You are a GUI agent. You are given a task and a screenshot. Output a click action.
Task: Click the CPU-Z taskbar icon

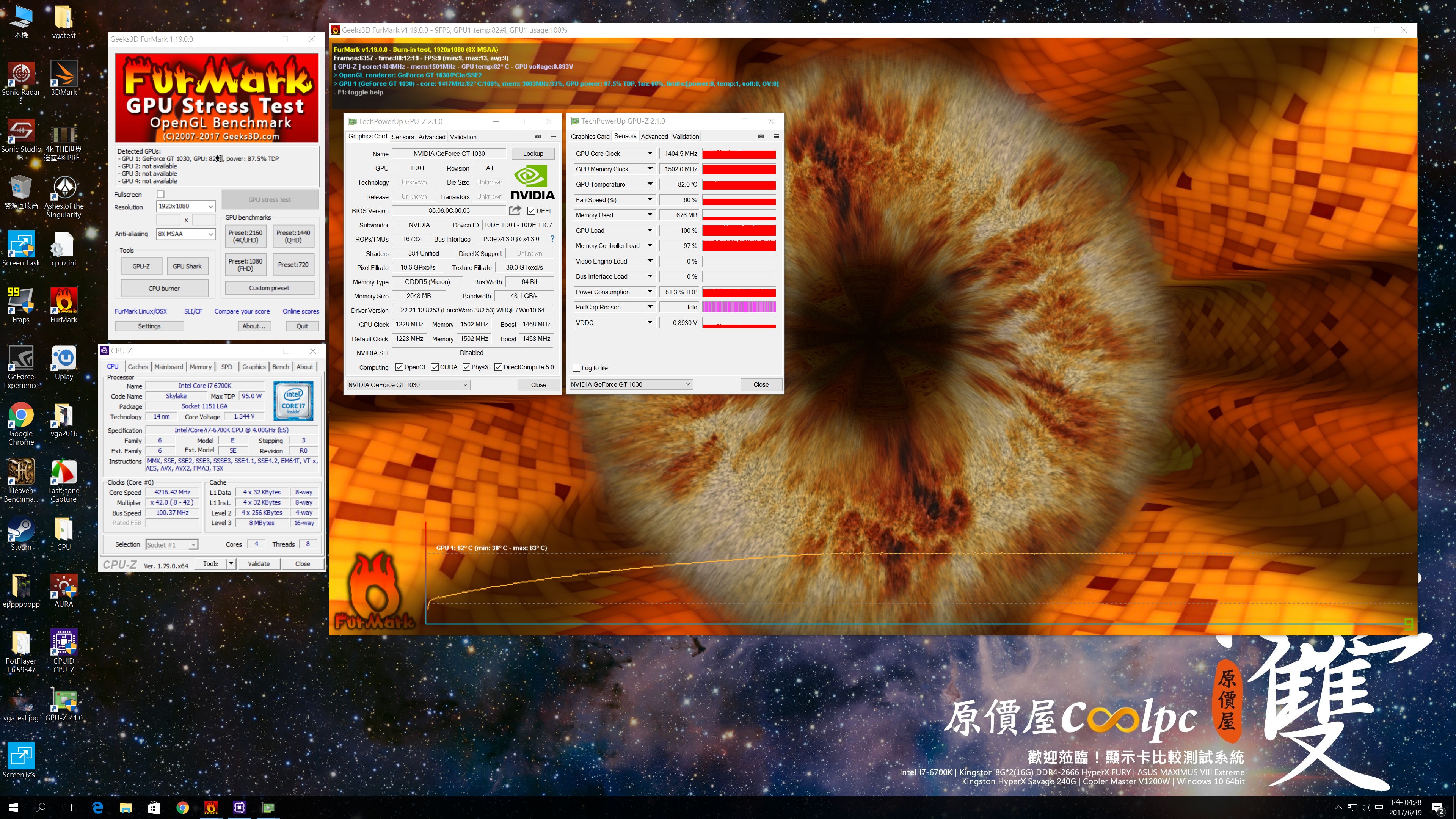240,807
